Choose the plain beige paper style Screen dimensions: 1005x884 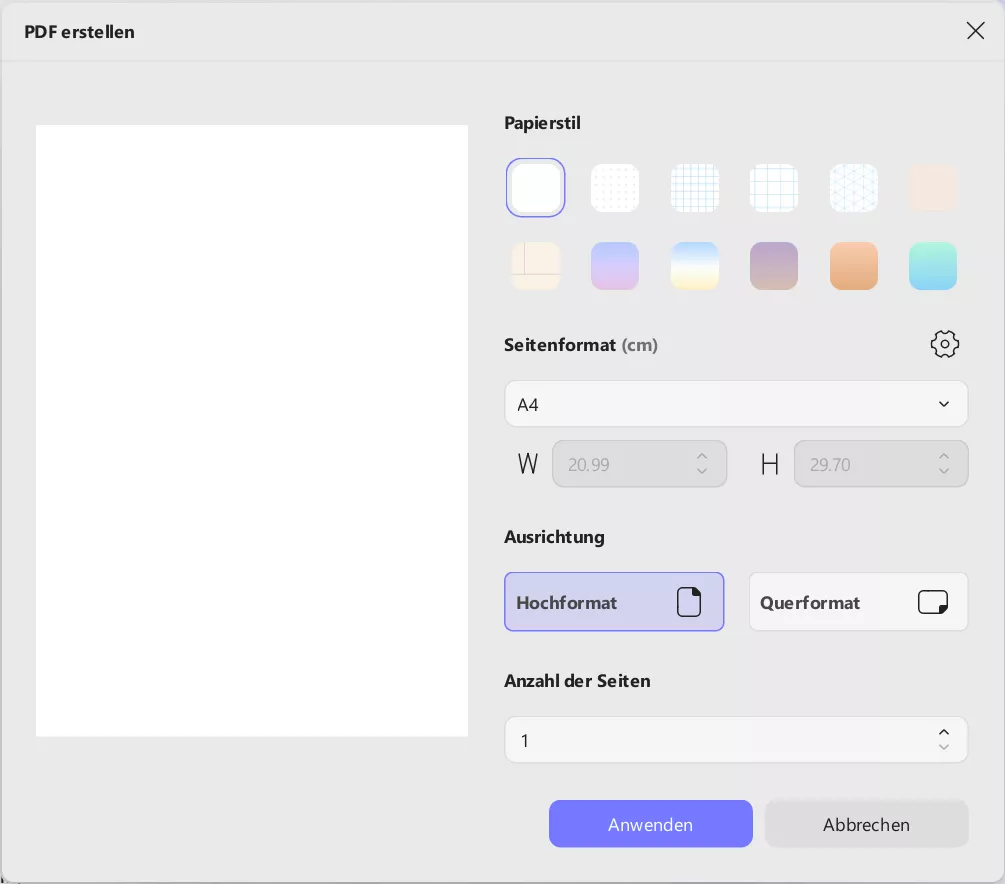click(933, 188)
